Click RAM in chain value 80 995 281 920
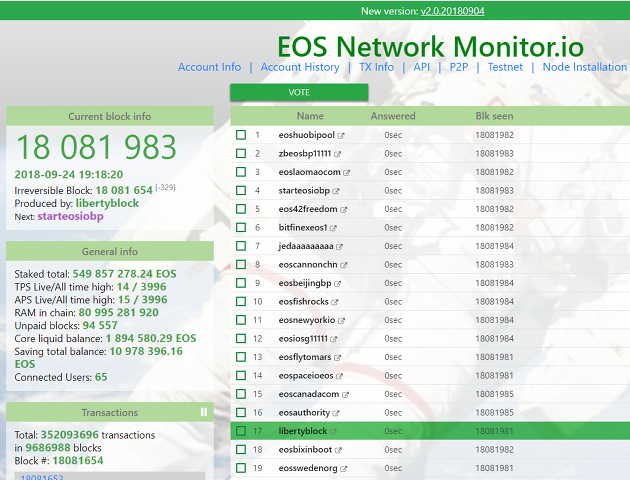Screen dimensions: 630x480 click(x=119, y=312)
